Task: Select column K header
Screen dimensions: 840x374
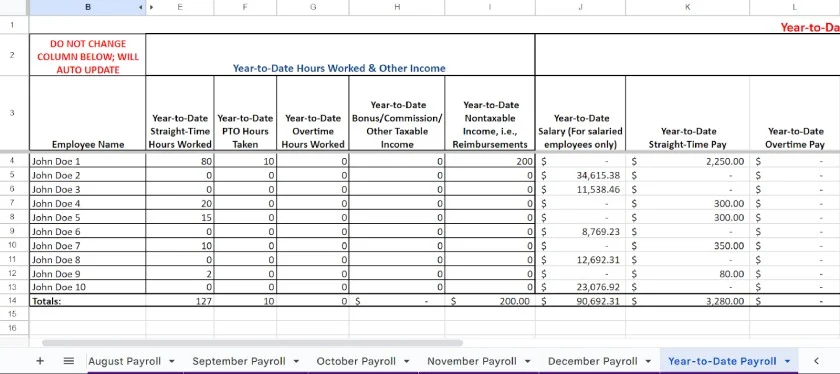Action: click(687, 7)
